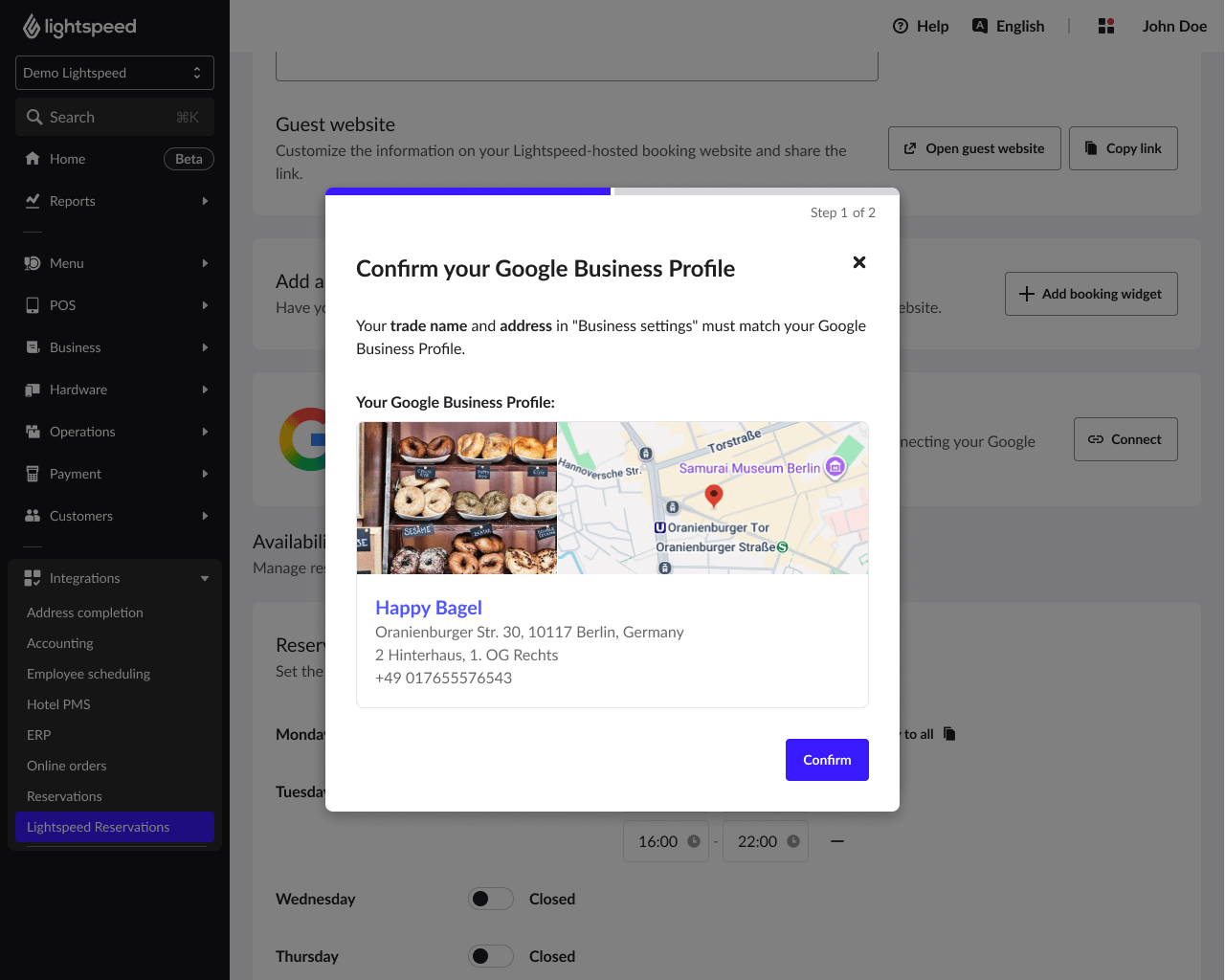Screen dimensions: 1225x980
Task: Click the Operations icon in sidebar
Action: tap(33, 432)
